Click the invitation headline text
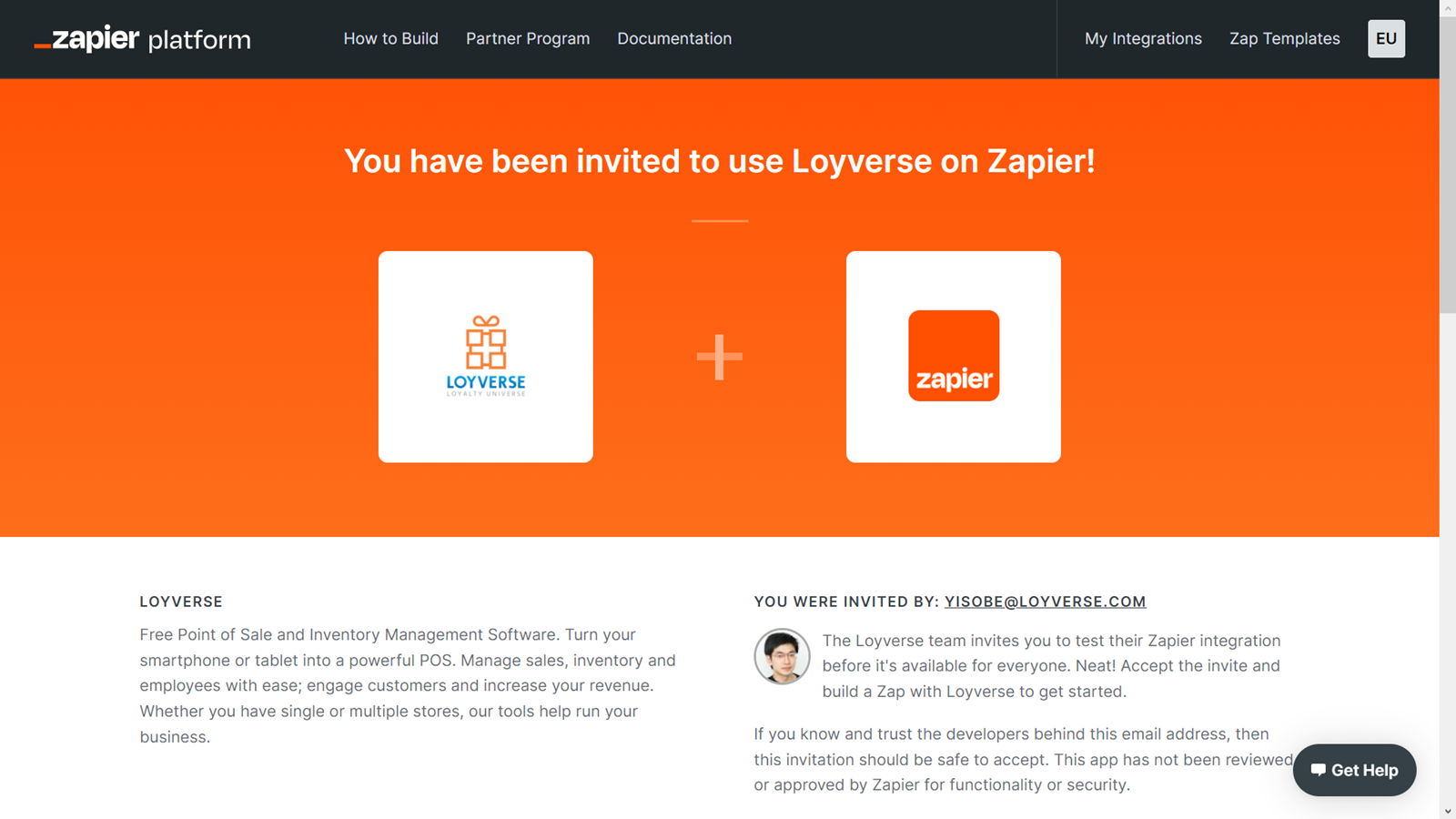 click(719, 161)
